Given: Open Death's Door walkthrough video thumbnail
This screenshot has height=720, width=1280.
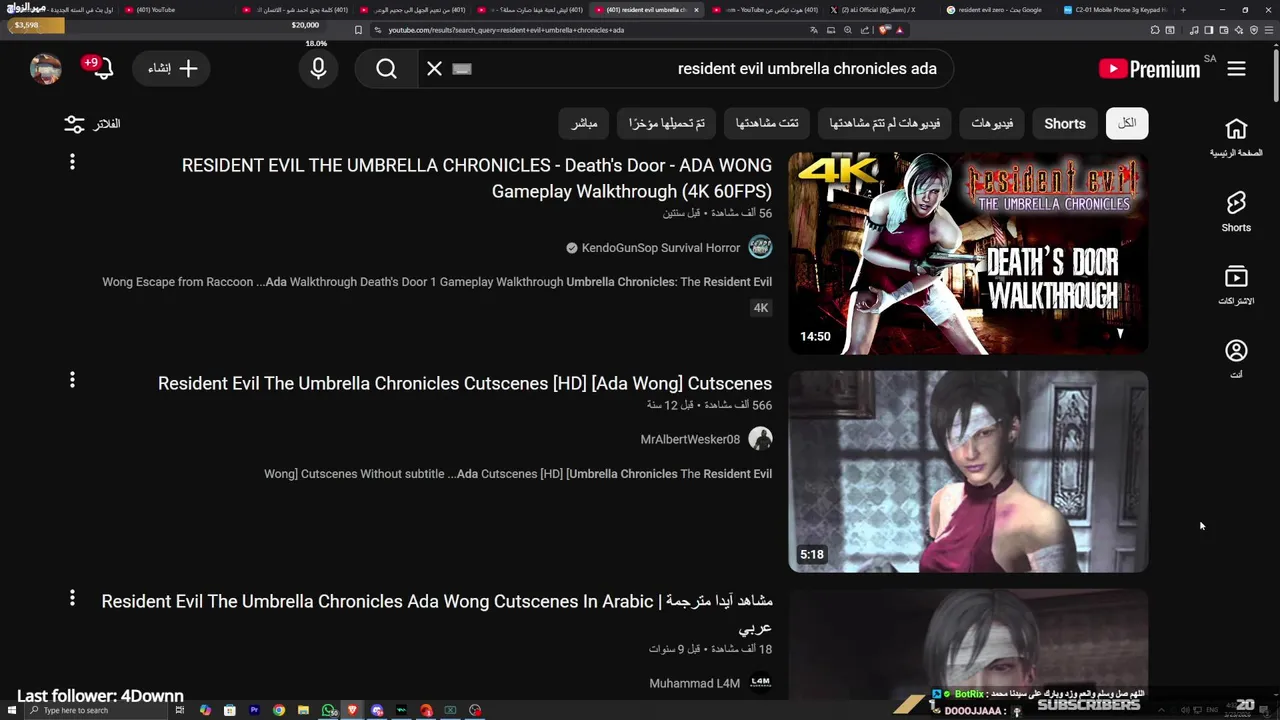Looking at the screenshot, I should point(968,253).
